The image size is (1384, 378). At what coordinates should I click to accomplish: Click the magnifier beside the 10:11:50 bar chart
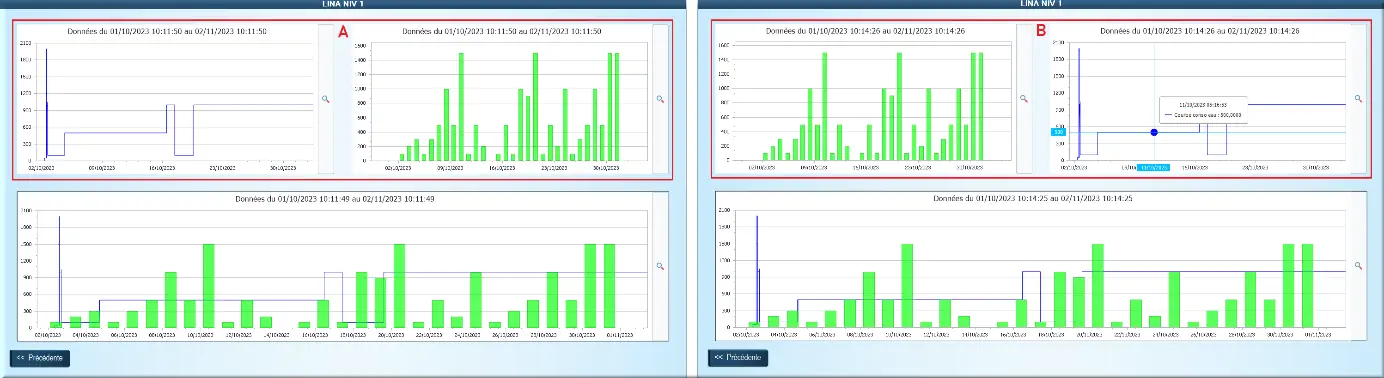pyautogui.click(x=660, y=99)
